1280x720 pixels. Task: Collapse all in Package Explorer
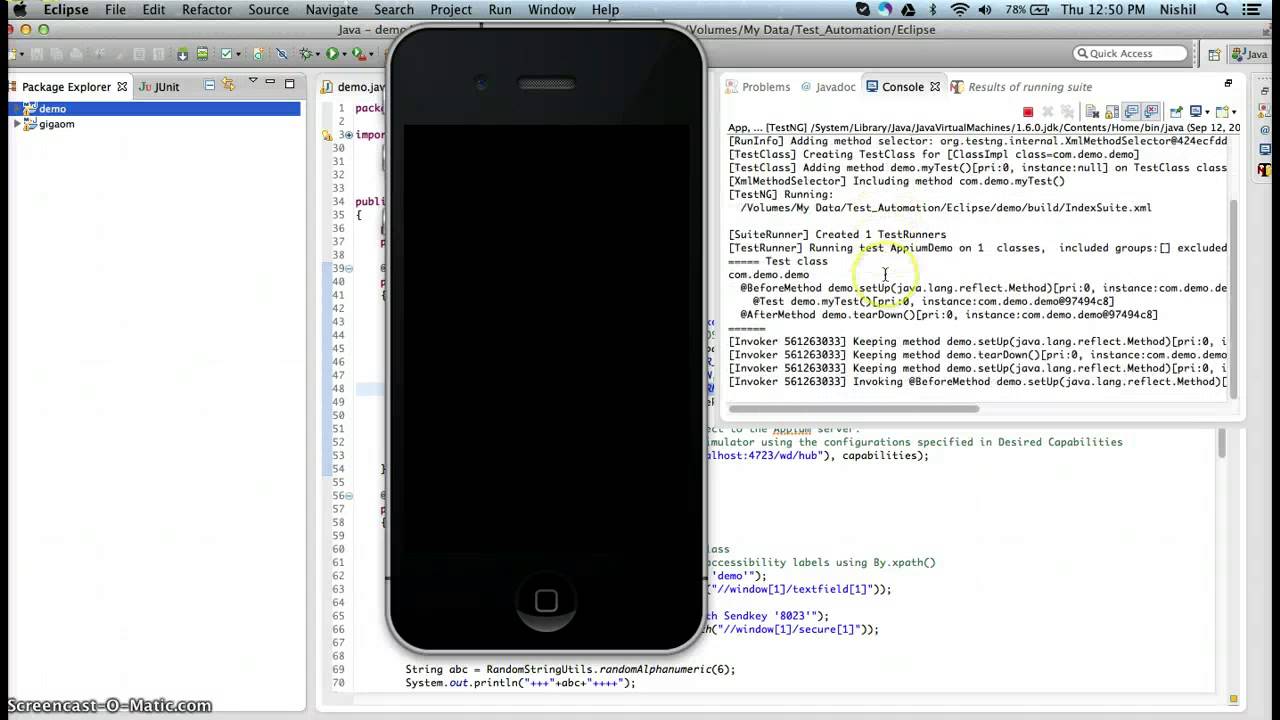(210, 85)
